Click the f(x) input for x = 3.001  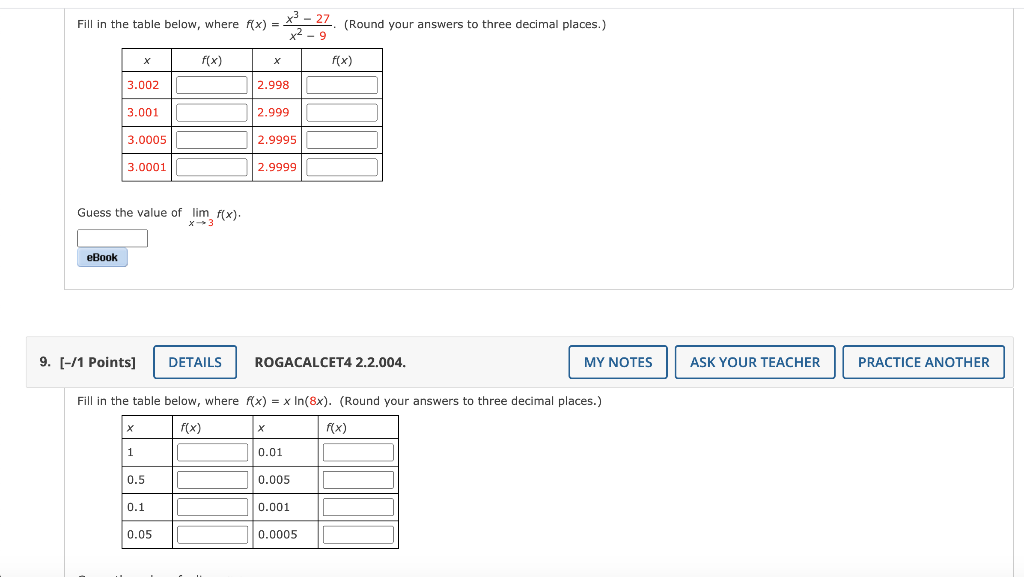[211, 112]
